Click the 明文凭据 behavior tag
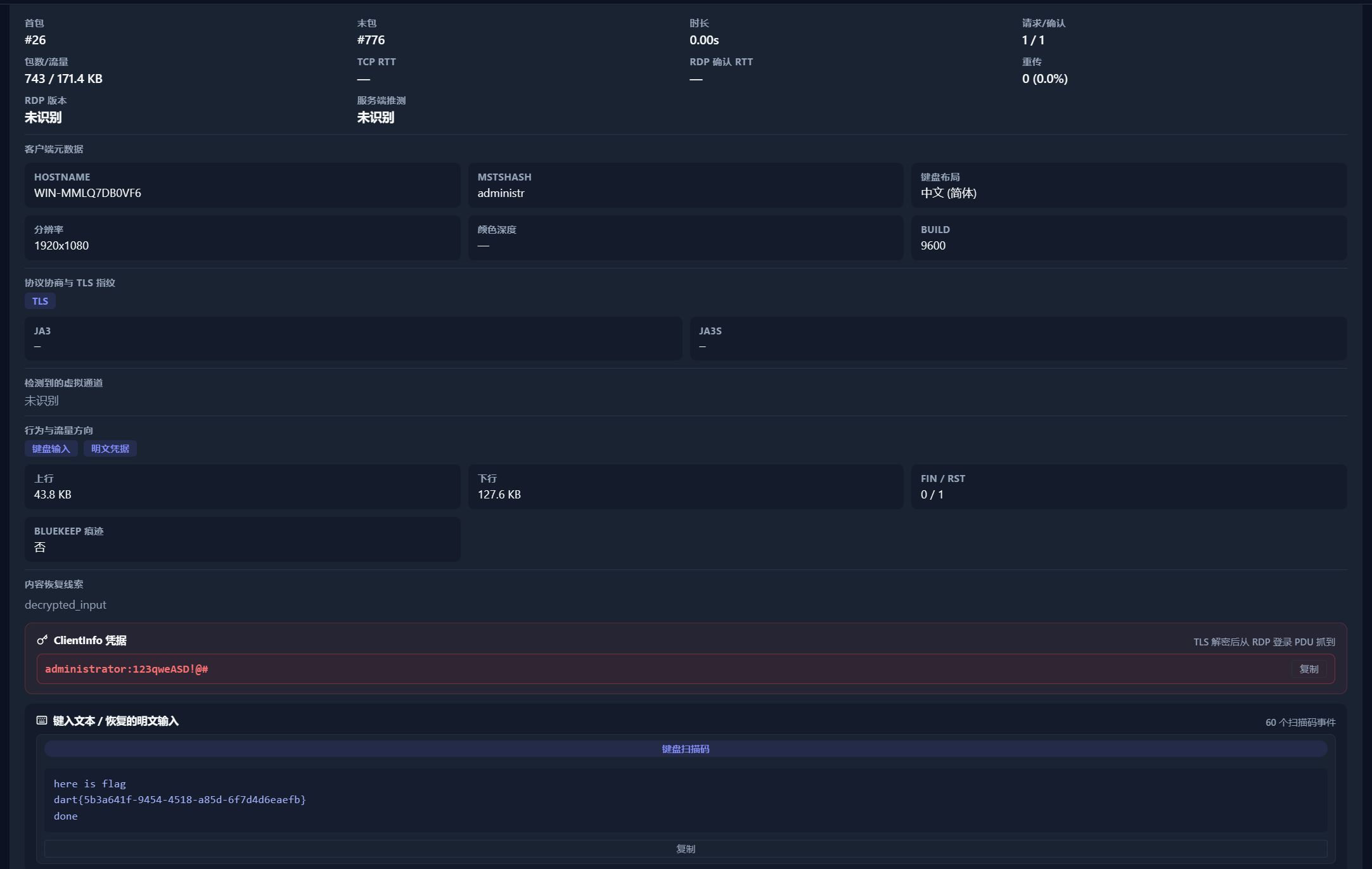 (110, 448)
